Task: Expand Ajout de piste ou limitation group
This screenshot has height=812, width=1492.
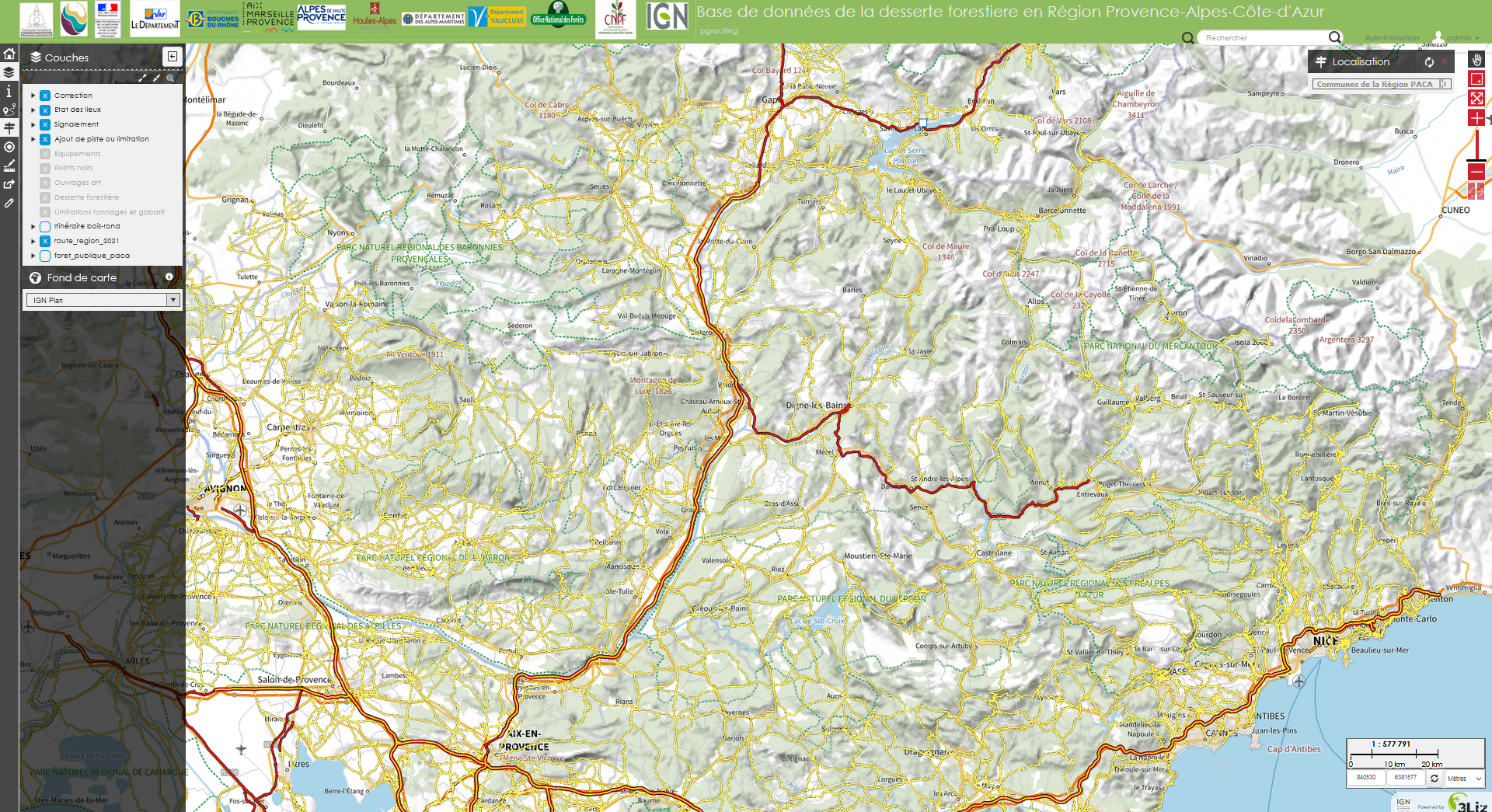Action: pyautogui.click(x=33, y=139)
